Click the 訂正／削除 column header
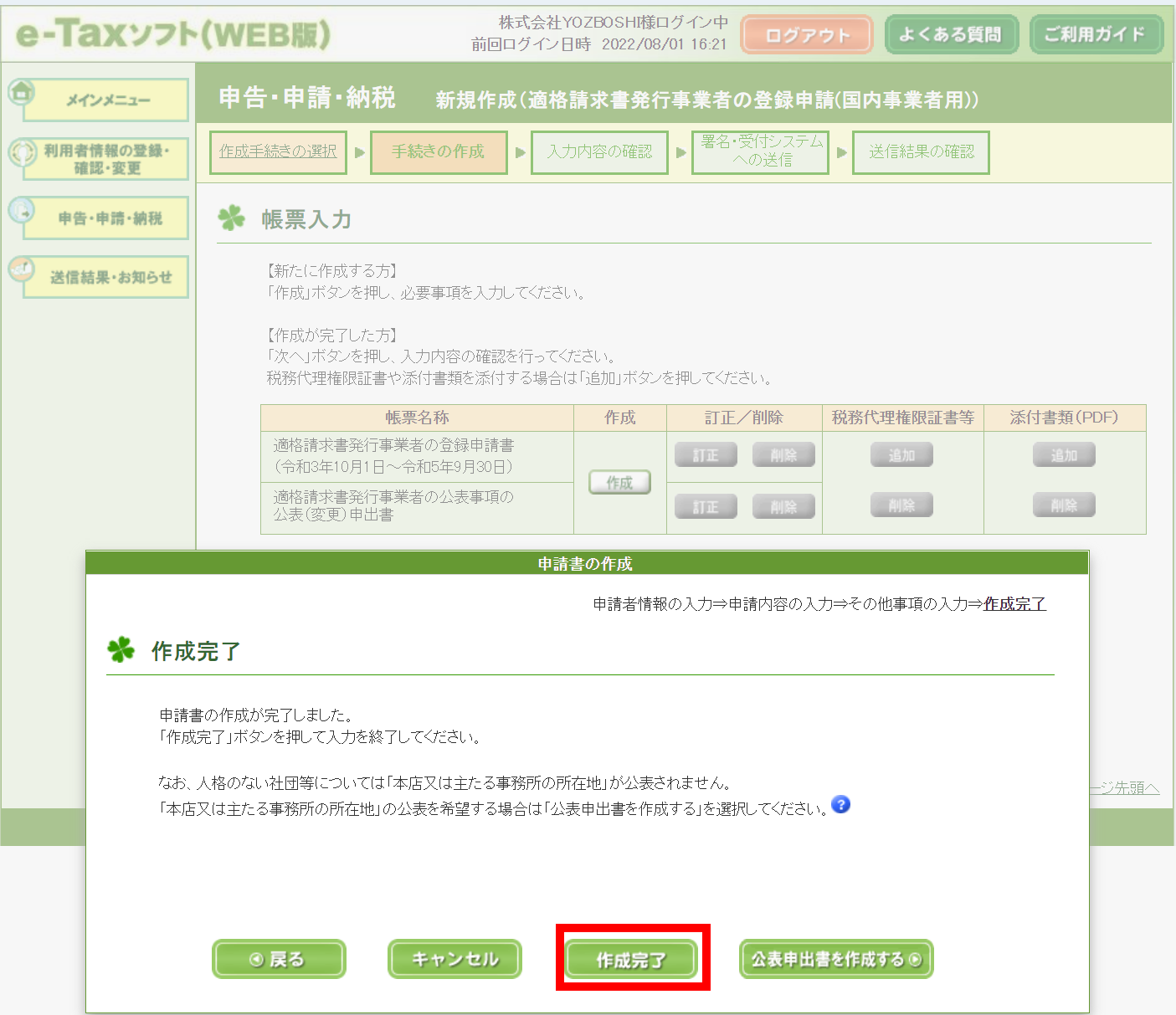Image resolution: width=1176 pixels, height=1015 pixels. coord(744,418)
